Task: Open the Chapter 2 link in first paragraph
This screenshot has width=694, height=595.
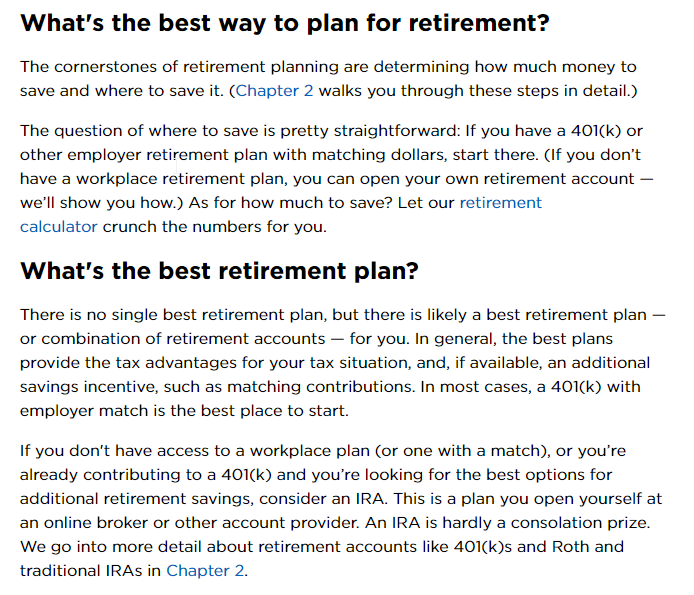Action: (x=271, y=91)
